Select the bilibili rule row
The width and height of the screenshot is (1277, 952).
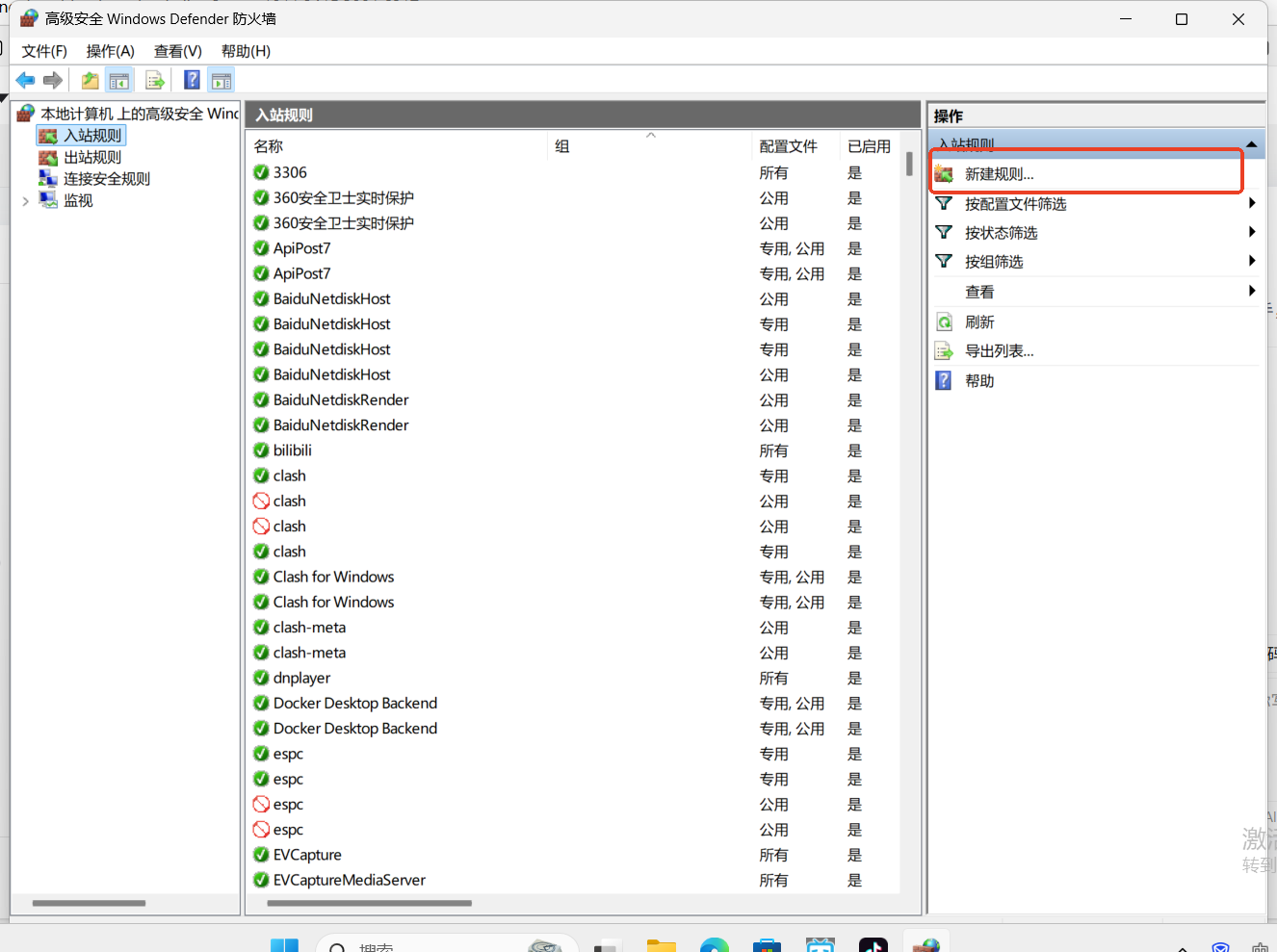tap(574, 450)
